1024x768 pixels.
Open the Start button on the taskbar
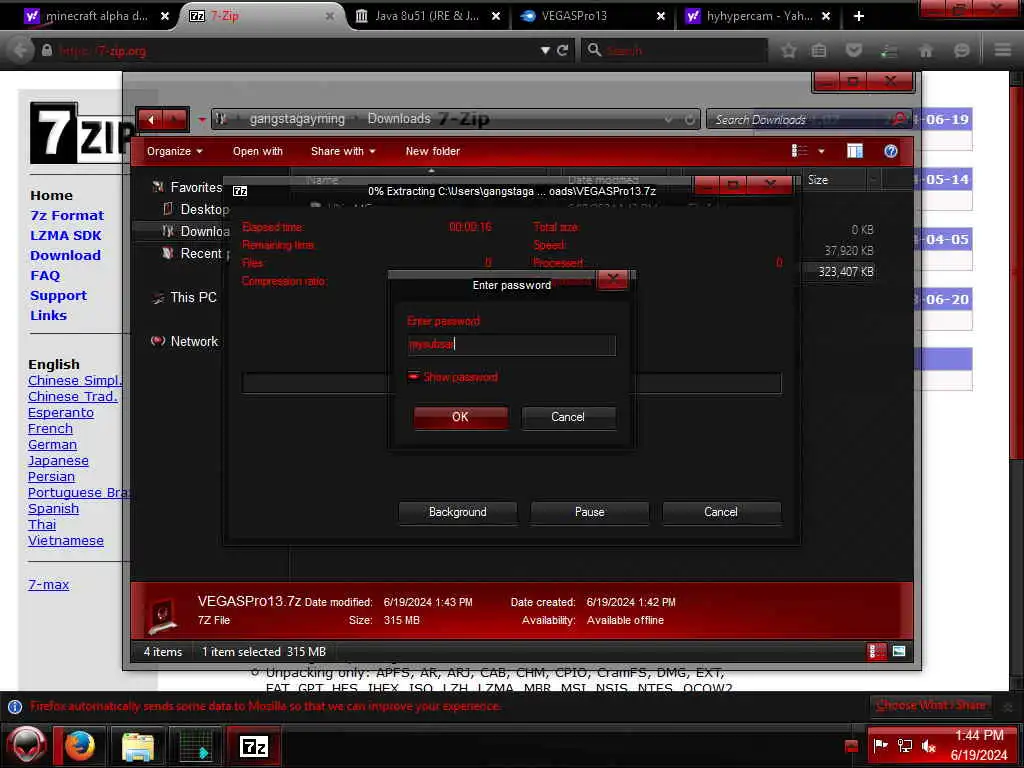(x=26, y=745)
